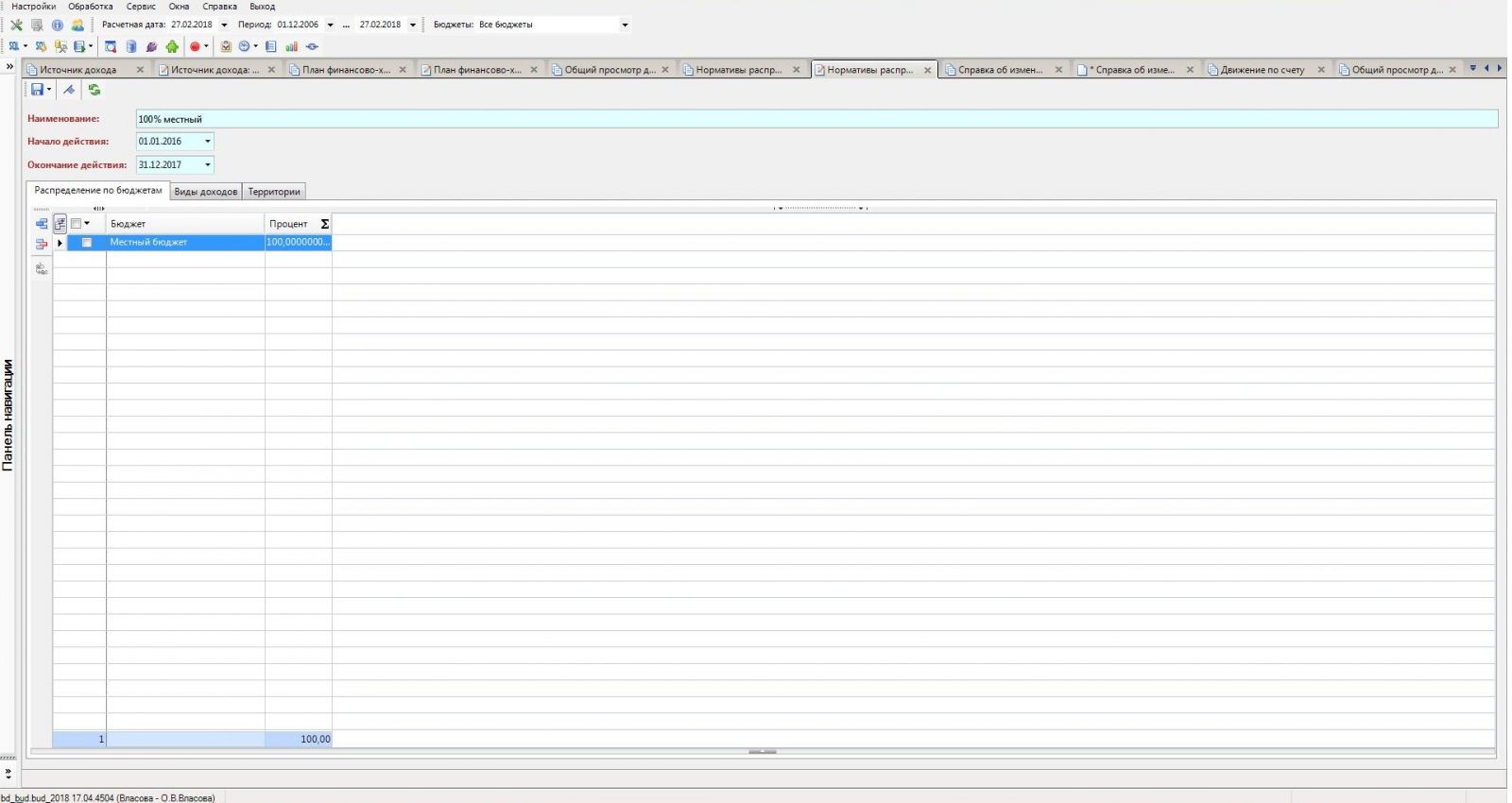Click the SQL icon in second toolbar
This screenshot has height=803, width=1512.
click(x=14, y=46)
